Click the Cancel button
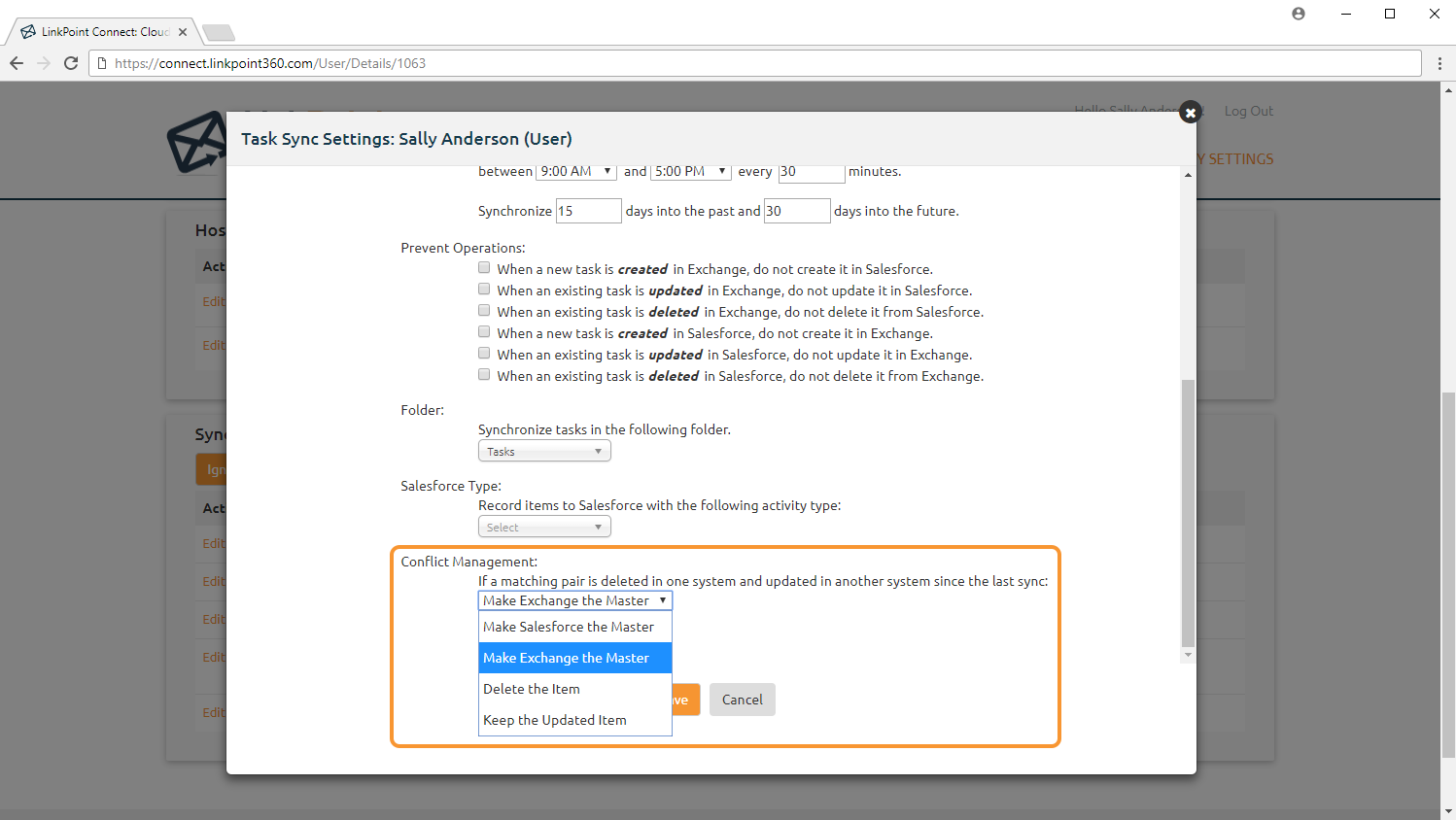The image size is (1456, 820). [x=743, y=700]
